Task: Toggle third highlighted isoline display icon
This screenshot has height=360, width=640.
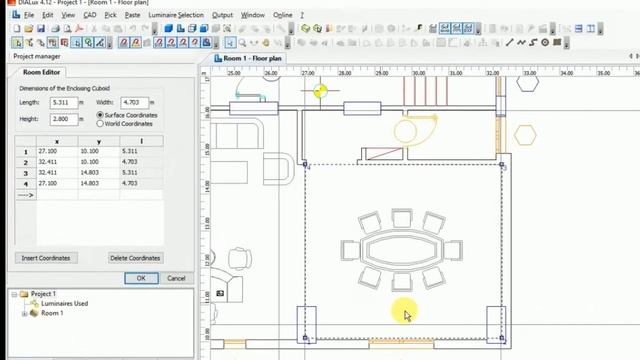Action: click(469, 29)
